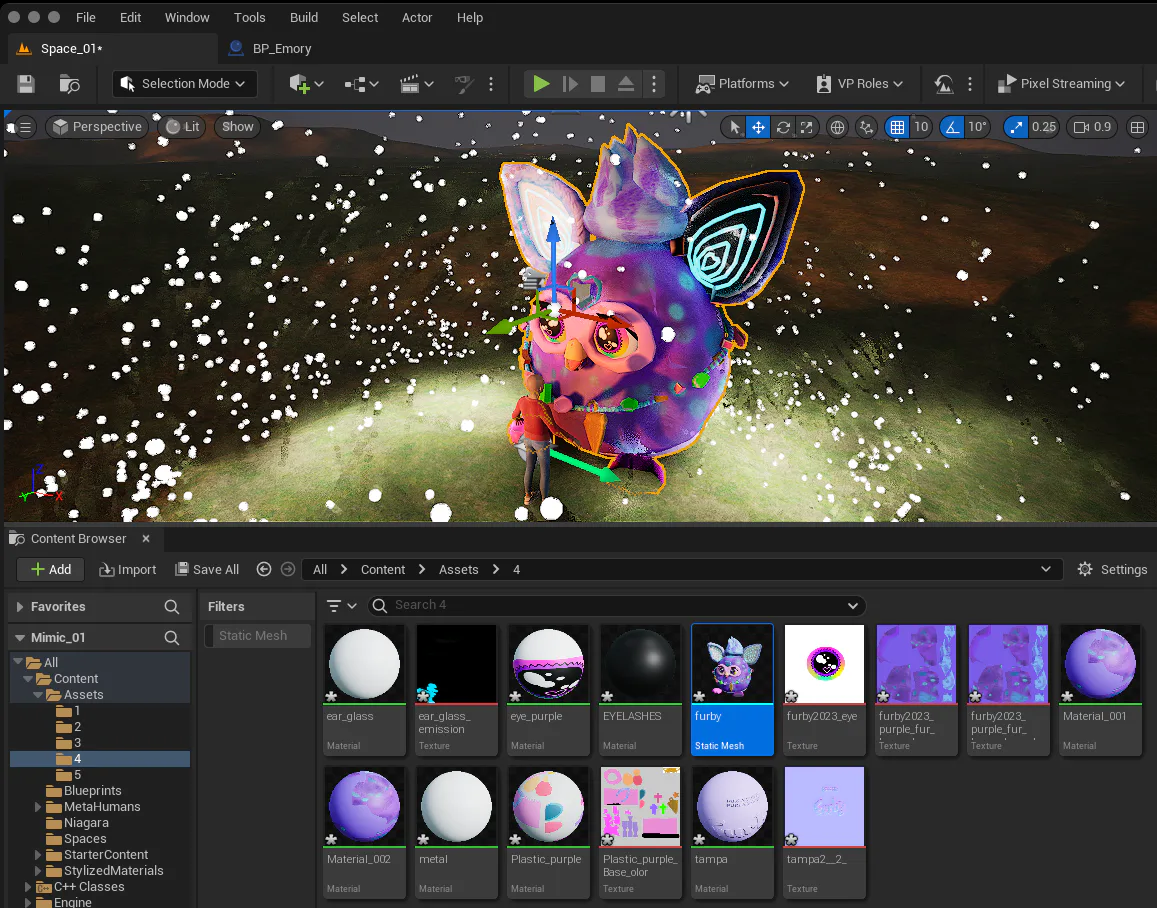Activate the scale gizmo tool
Screen dimensions: 1157x908
click(x=807, y=127)
